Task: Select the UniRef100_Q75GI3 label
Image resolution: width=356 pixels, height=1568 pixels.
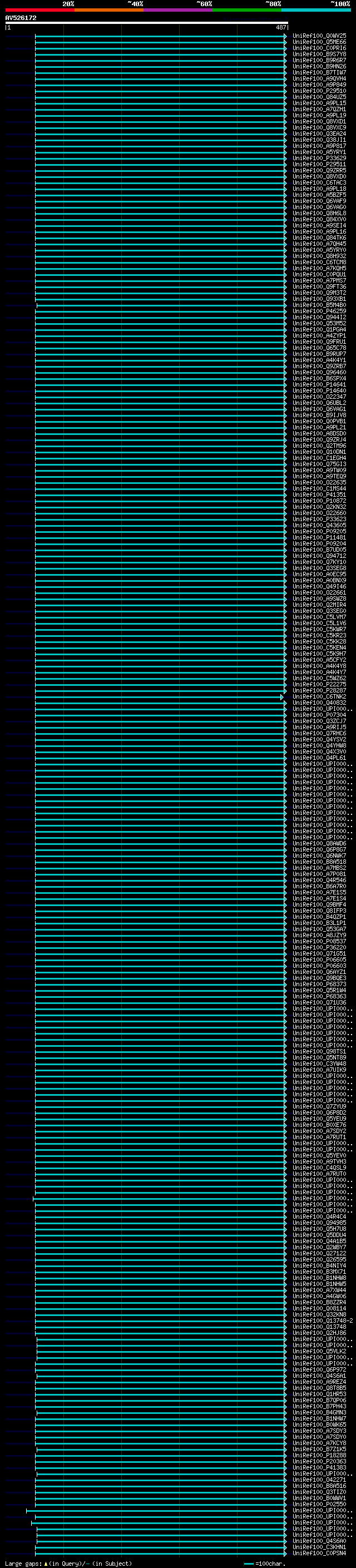Action: (x=319, y=464)
